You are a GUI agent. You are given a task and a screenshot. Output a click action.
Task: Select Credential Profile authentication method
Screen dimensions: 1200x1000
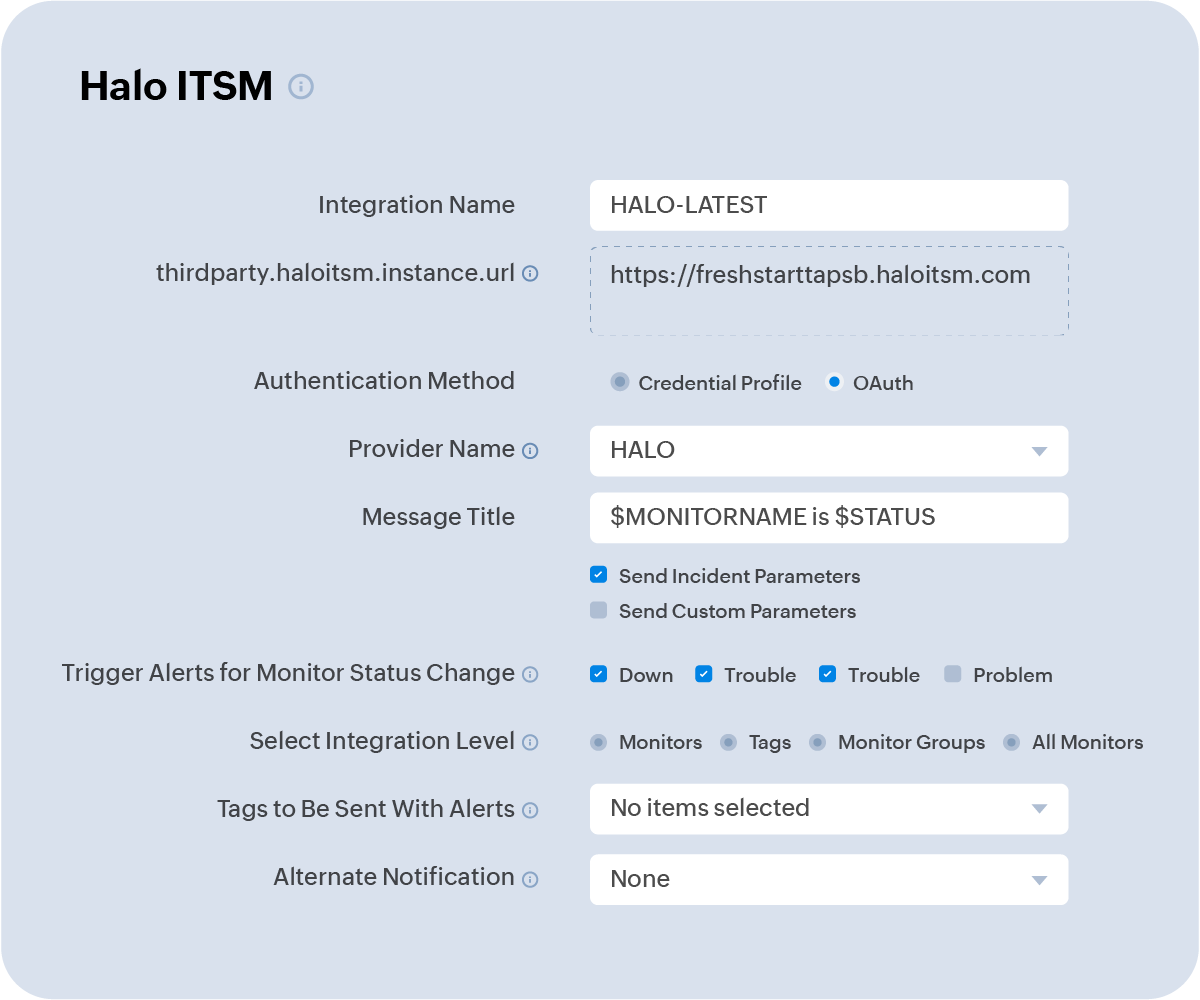(620, 382)
